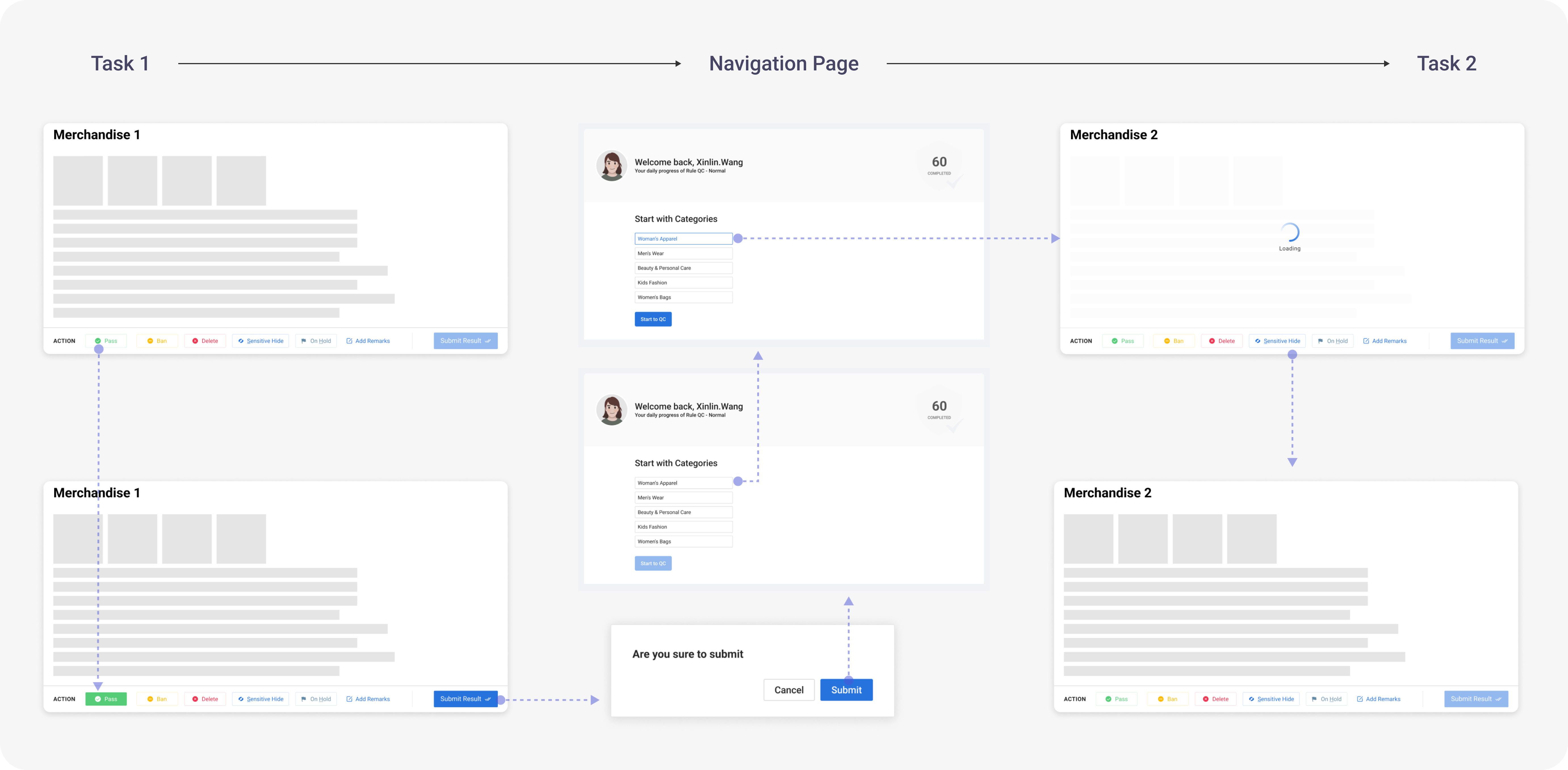Click user avatar in lower navigation page
The height and width of the screenshot is (770, 1568).
coord(612,410)
